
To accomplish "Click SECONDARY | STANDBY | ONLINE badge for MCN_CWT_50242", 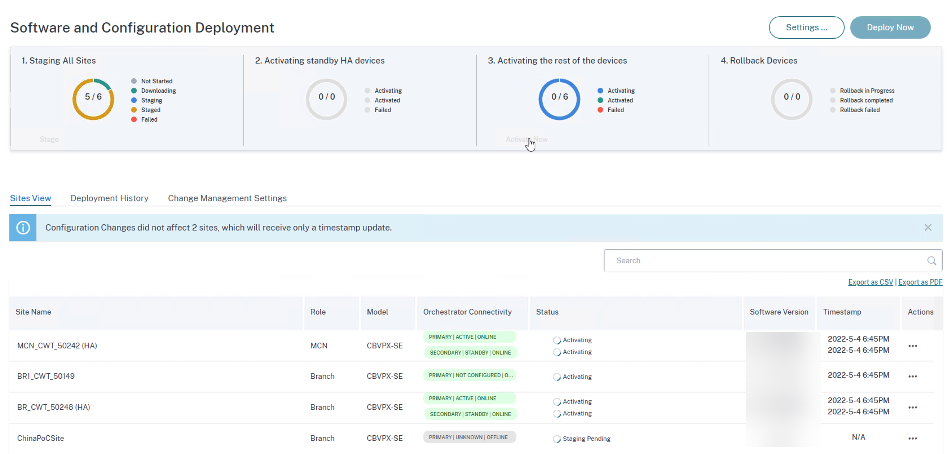I will pyautogui.click(x=470, y=352).
